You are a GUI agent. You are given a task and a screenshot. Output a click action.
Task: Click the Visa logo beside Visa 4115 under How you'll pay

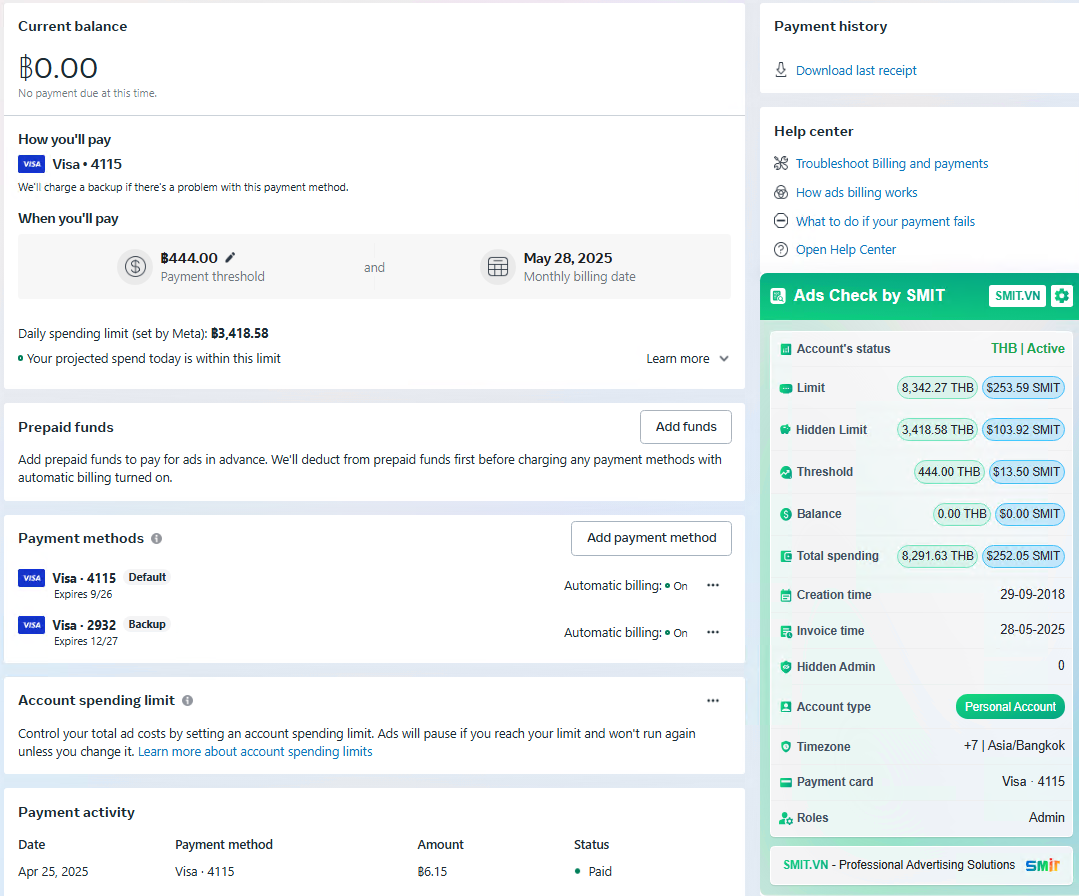[32, 164]
